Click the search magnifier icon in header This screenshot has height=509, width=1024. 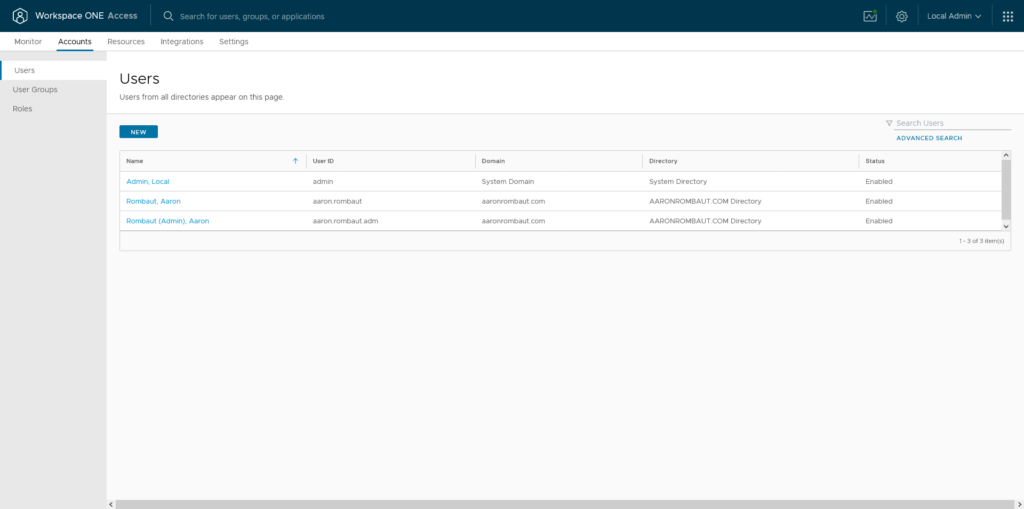168,16
